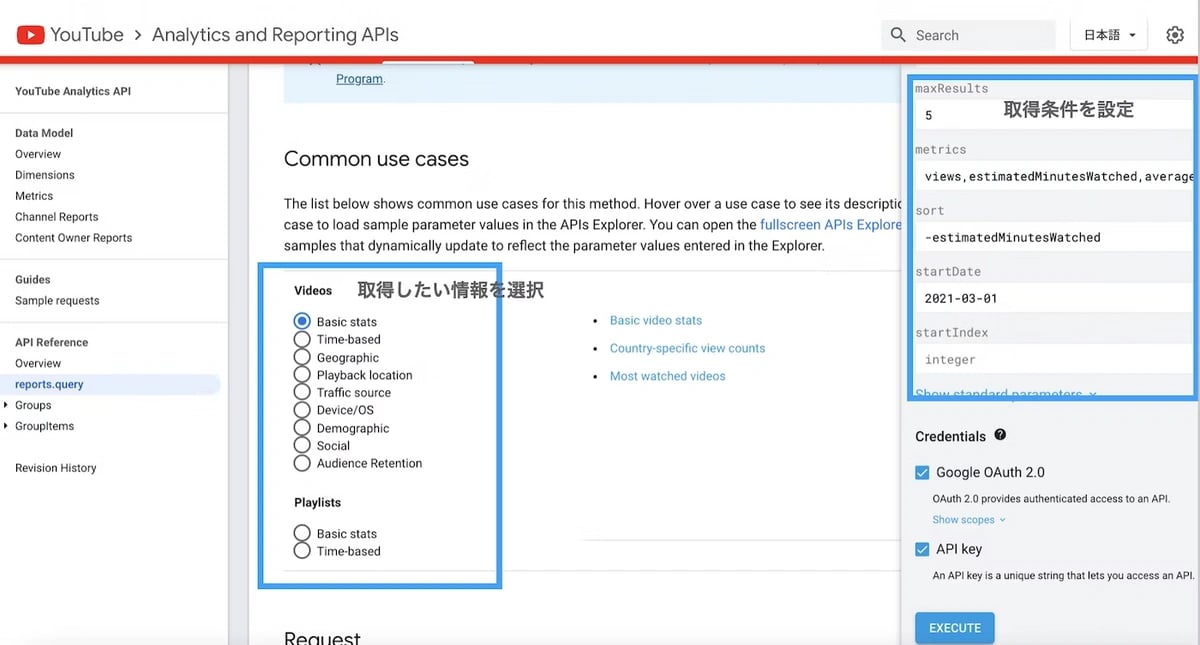Select Traffic source radio button
The image size is (1200, 645).
302,392
